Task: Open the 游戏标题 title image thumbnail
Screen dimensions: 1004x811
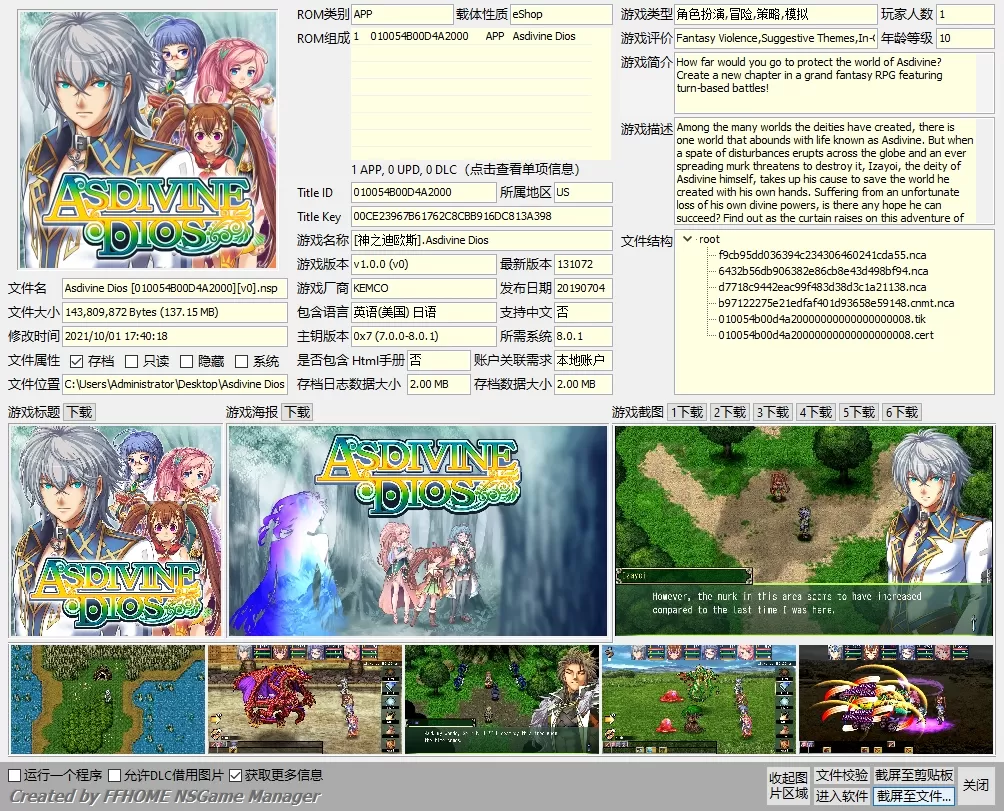Action: click(116, 531)
